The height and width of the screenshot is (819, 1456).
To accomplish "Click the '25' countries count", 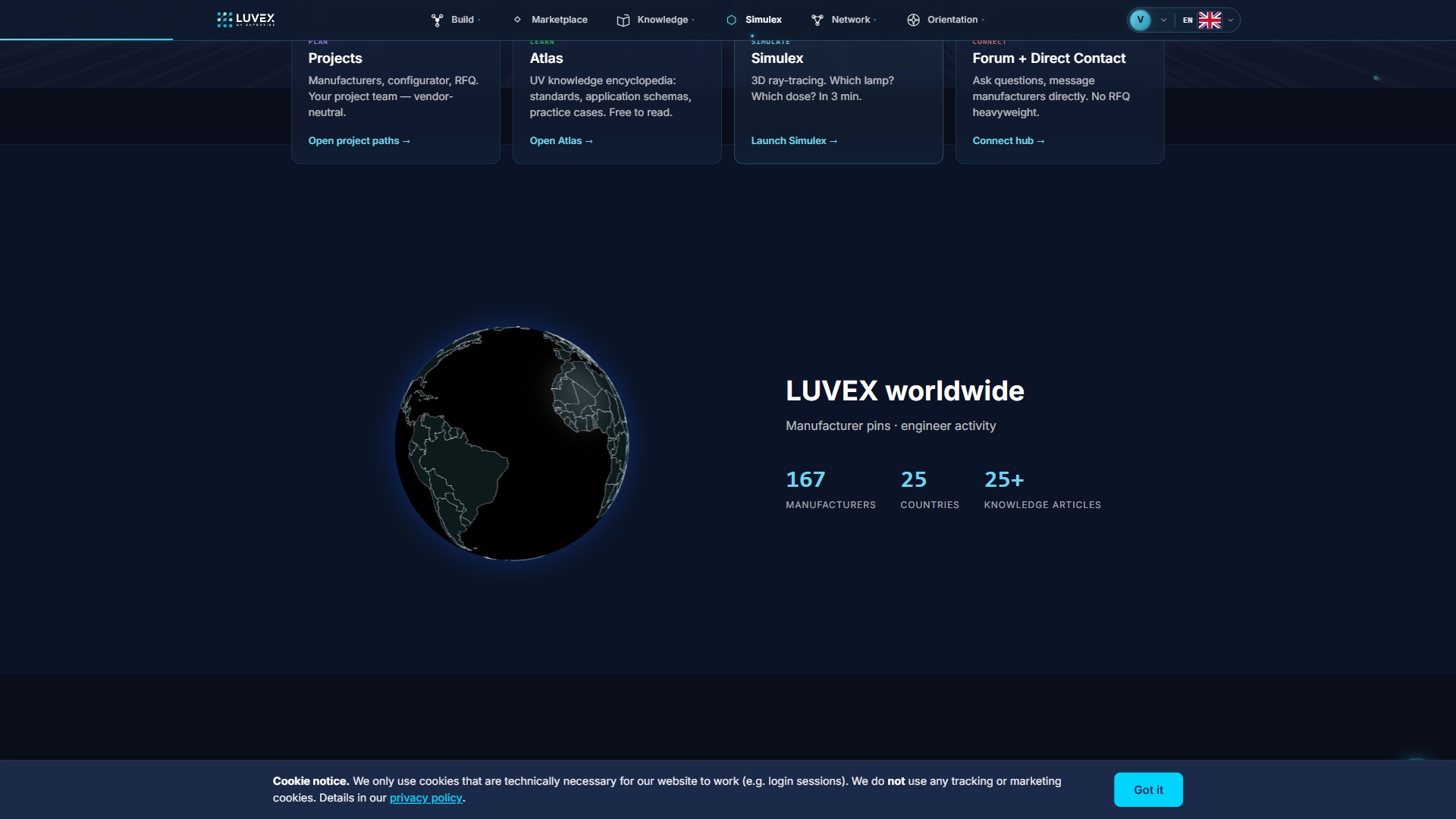I will (913, 479).
